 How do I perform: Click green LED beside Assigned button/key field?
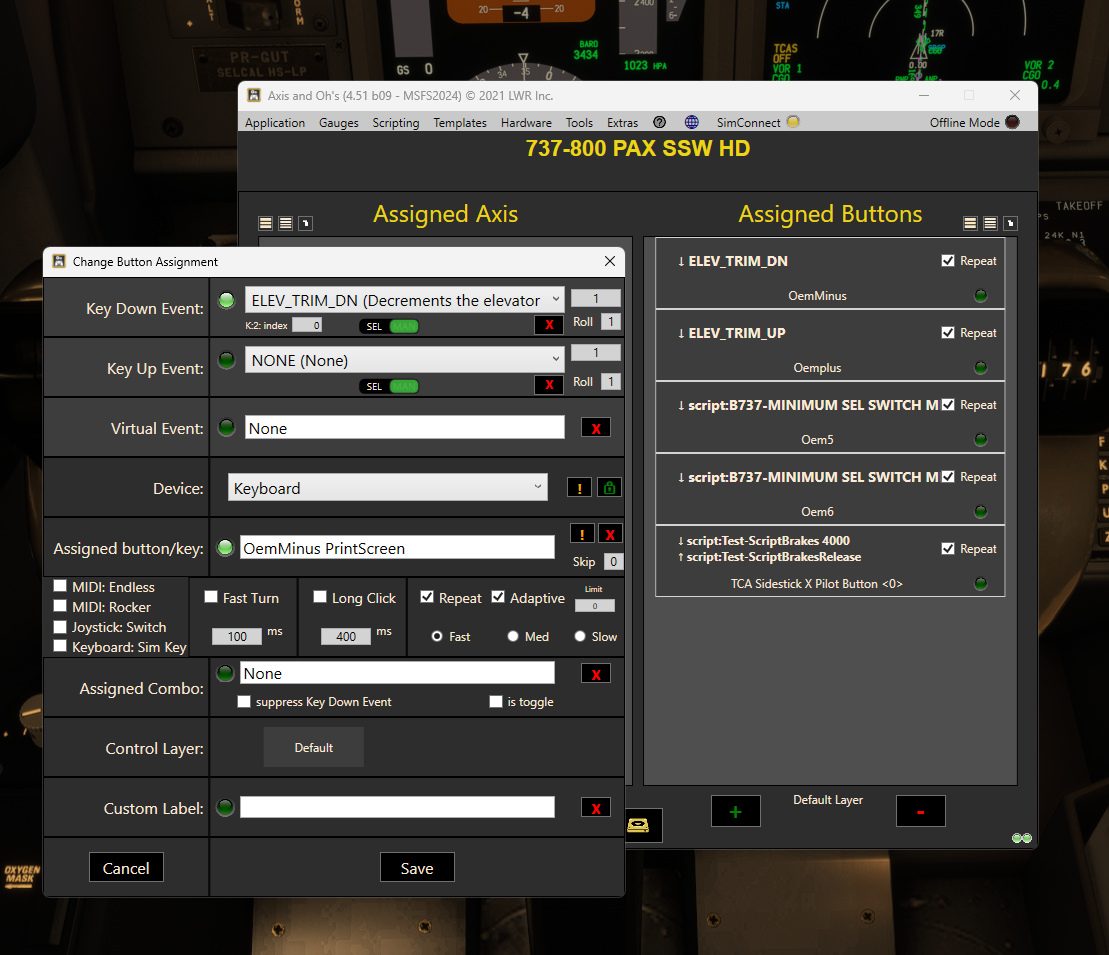point(225,548)
